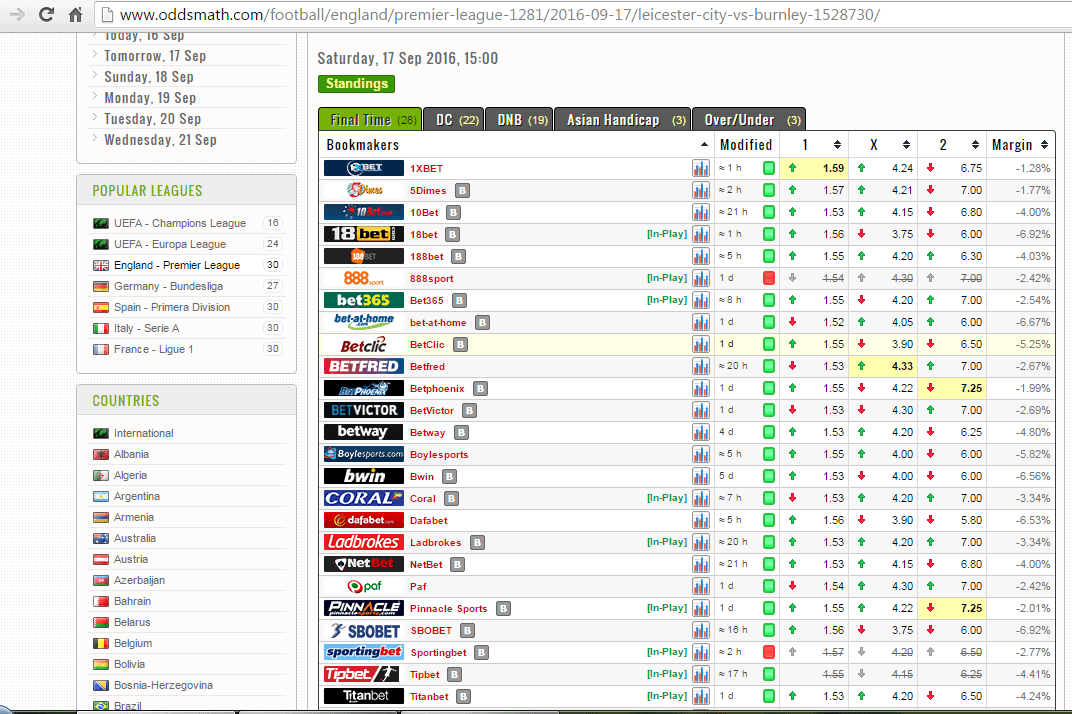Viewport: 1072px width, 714px height.
Task: Open chart icon in the Pinnacle Sports row
Action: 700,608
